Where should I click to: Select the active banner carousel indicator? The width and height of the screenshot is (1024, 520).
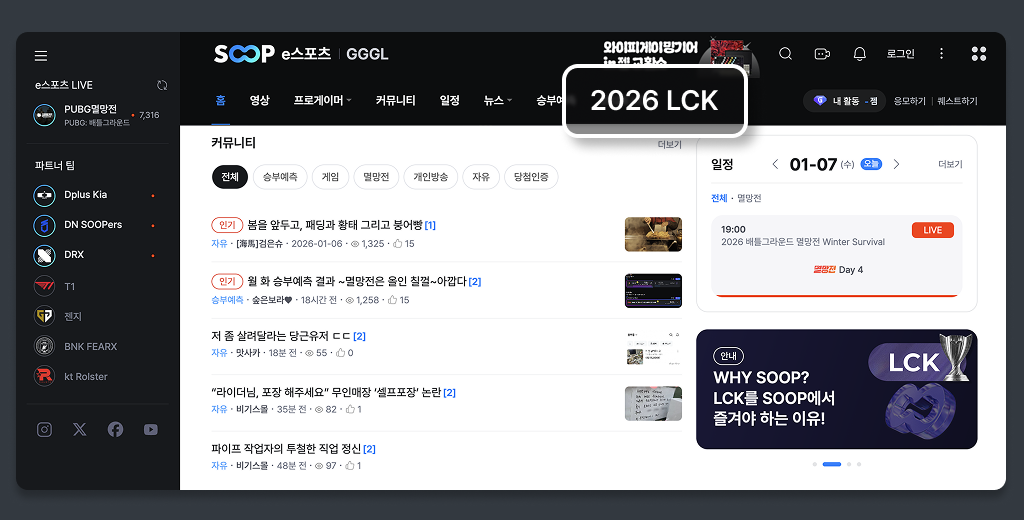coord(831,464)
